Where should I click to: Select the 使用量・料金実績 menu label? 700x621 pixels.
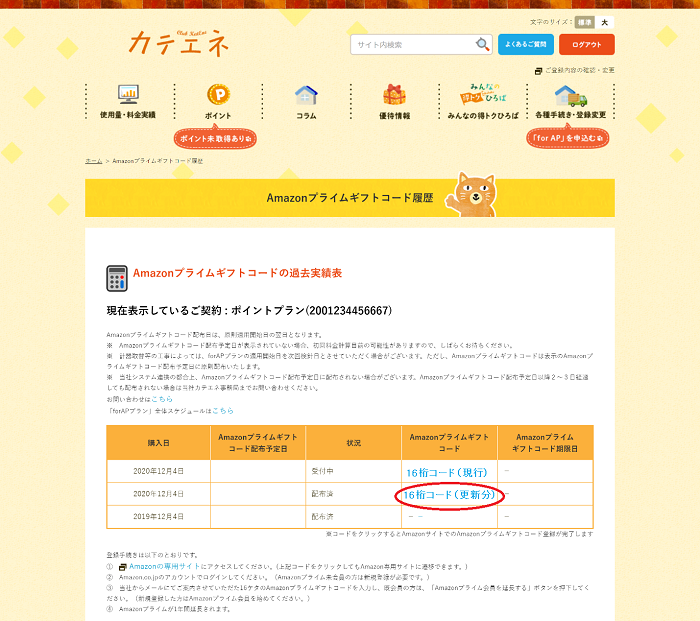coord(128,115)
